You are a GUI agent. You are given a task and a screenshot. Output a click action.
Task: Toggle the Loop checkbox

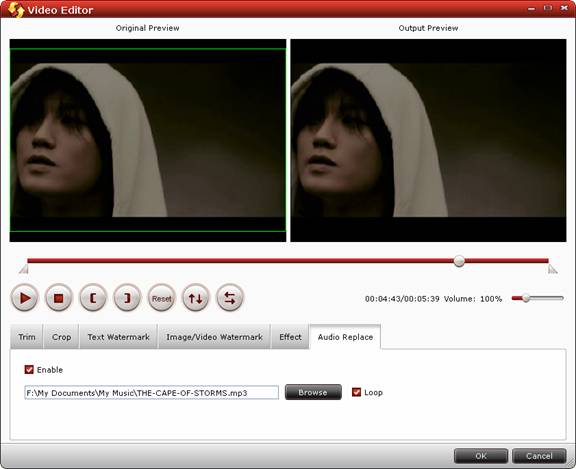tap(356, 392)
